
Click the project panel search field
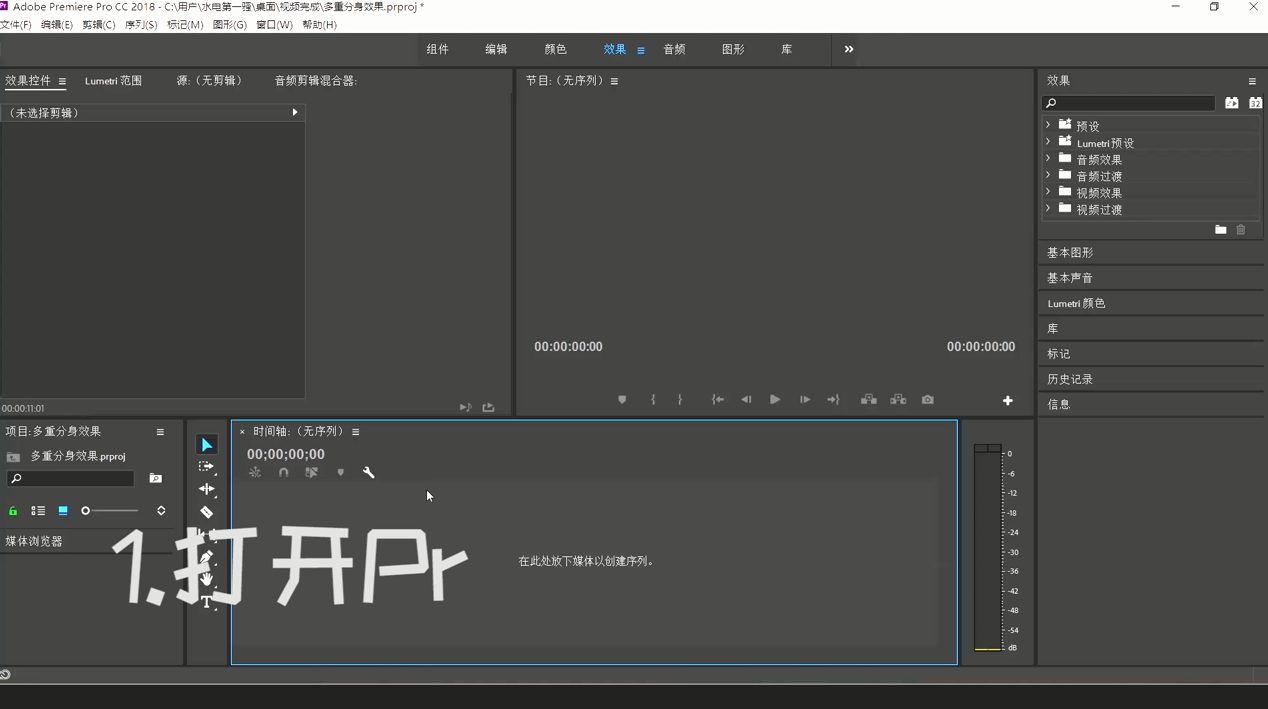(70, 479)
